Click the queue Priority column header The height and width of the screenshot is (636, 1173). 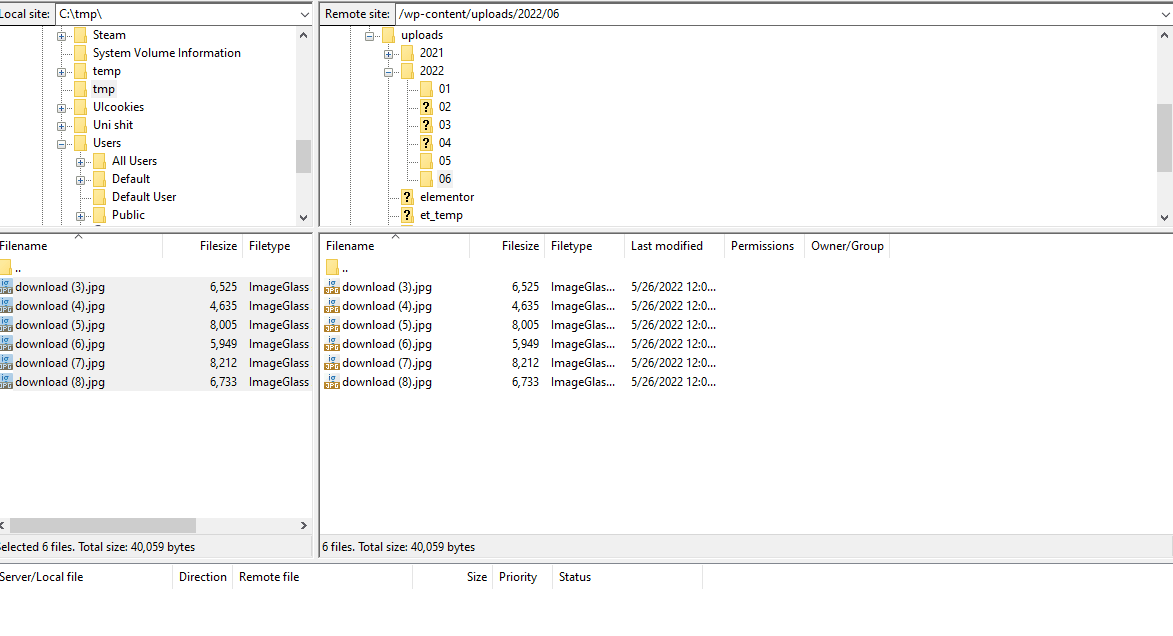[x=522, y=577]
